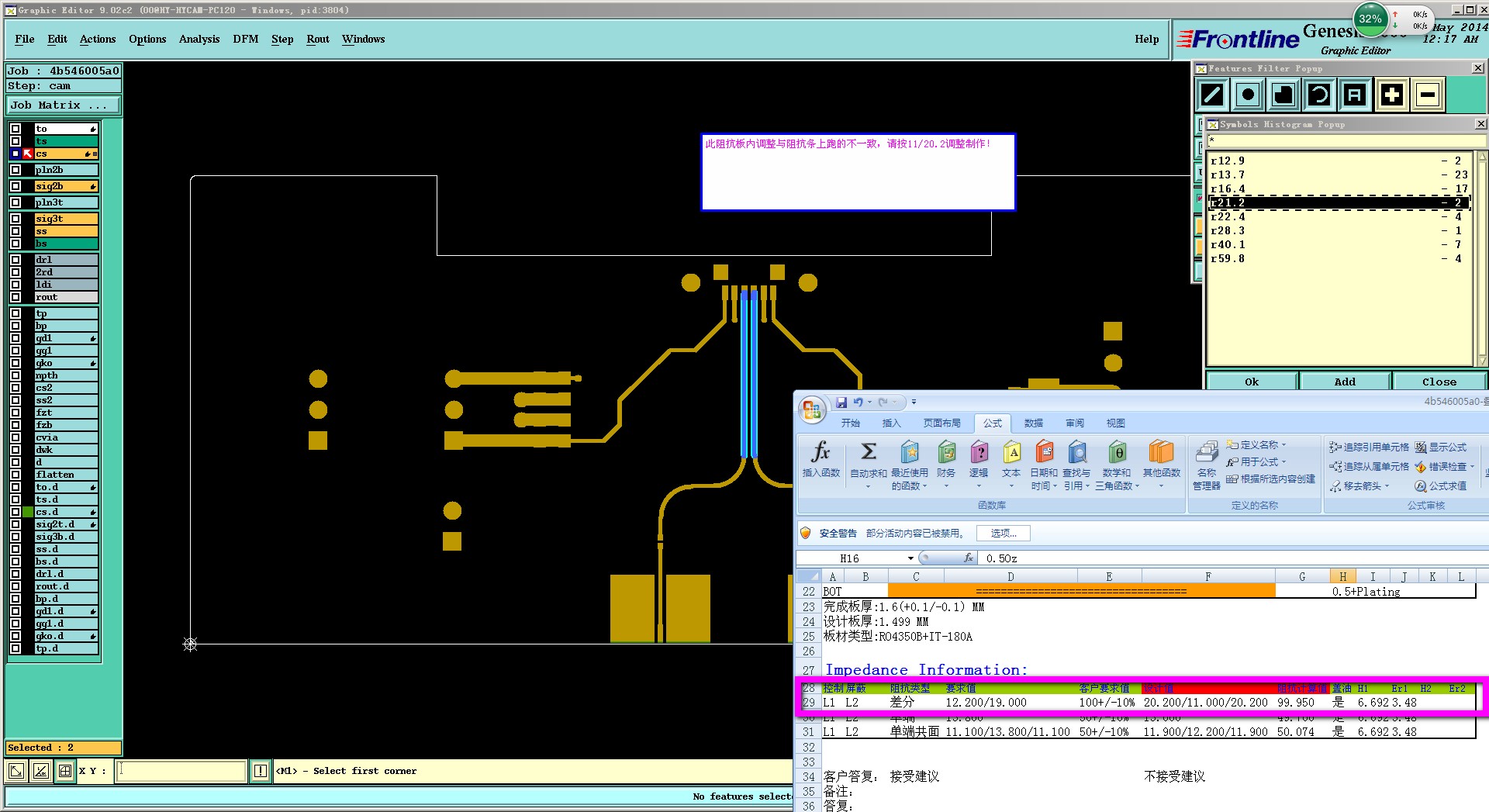Toggle display checkbox for layer 'flatten'
This screenshot has width=1489, height=812.
pos(16,475)
